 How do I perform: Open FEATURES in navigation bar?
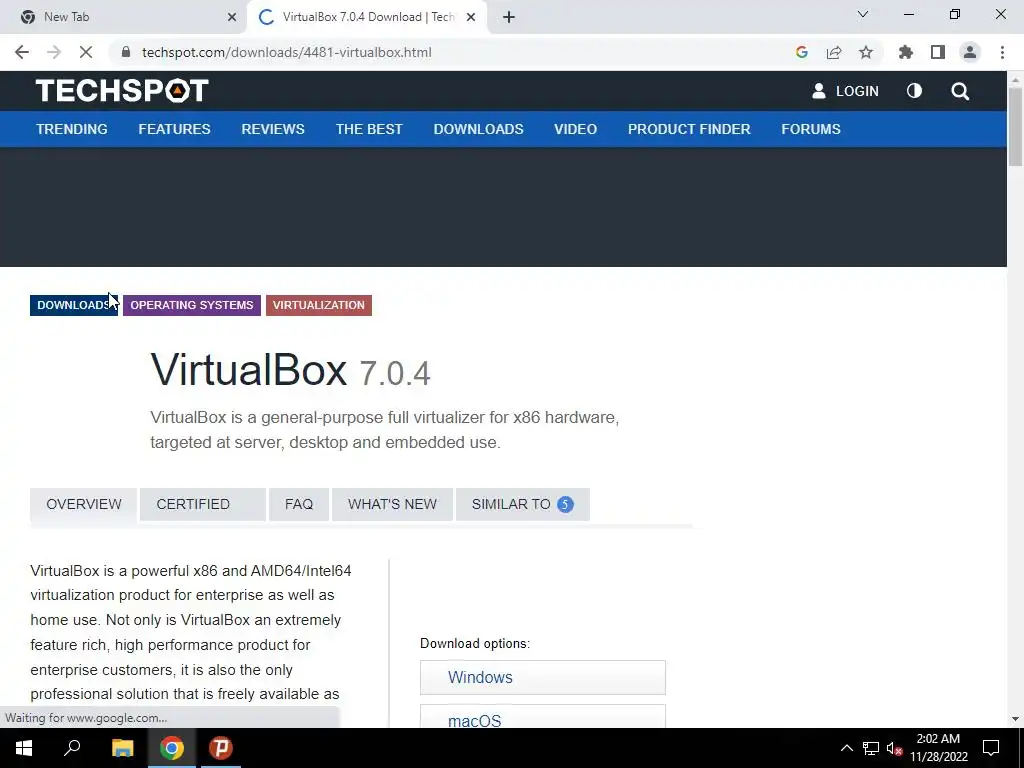point(174,129)
